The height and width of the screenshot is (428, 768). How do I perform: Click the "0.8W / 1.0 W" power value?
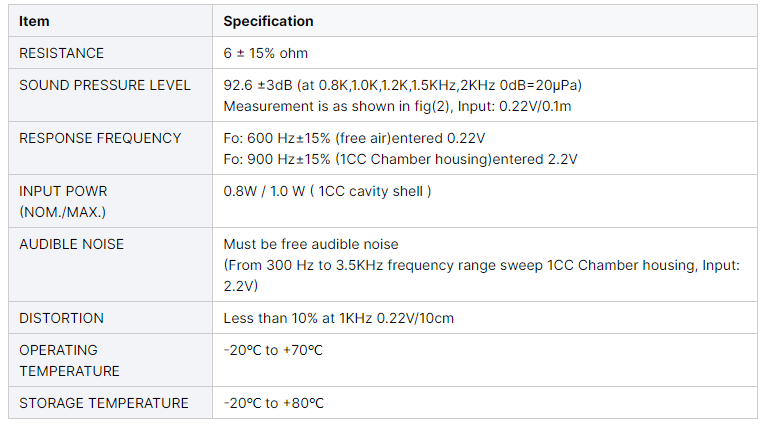(x=327, y=191)
